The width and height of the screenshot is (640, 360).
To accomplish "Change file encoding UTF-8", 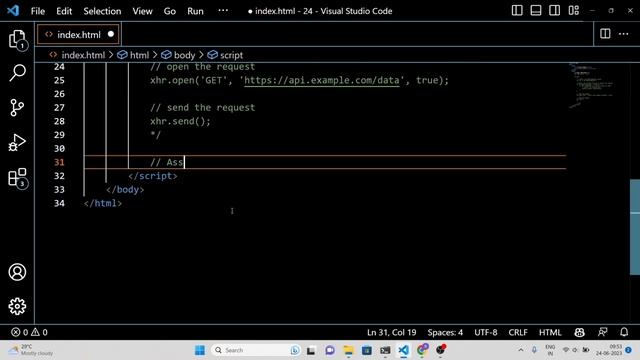I will 486,332.
